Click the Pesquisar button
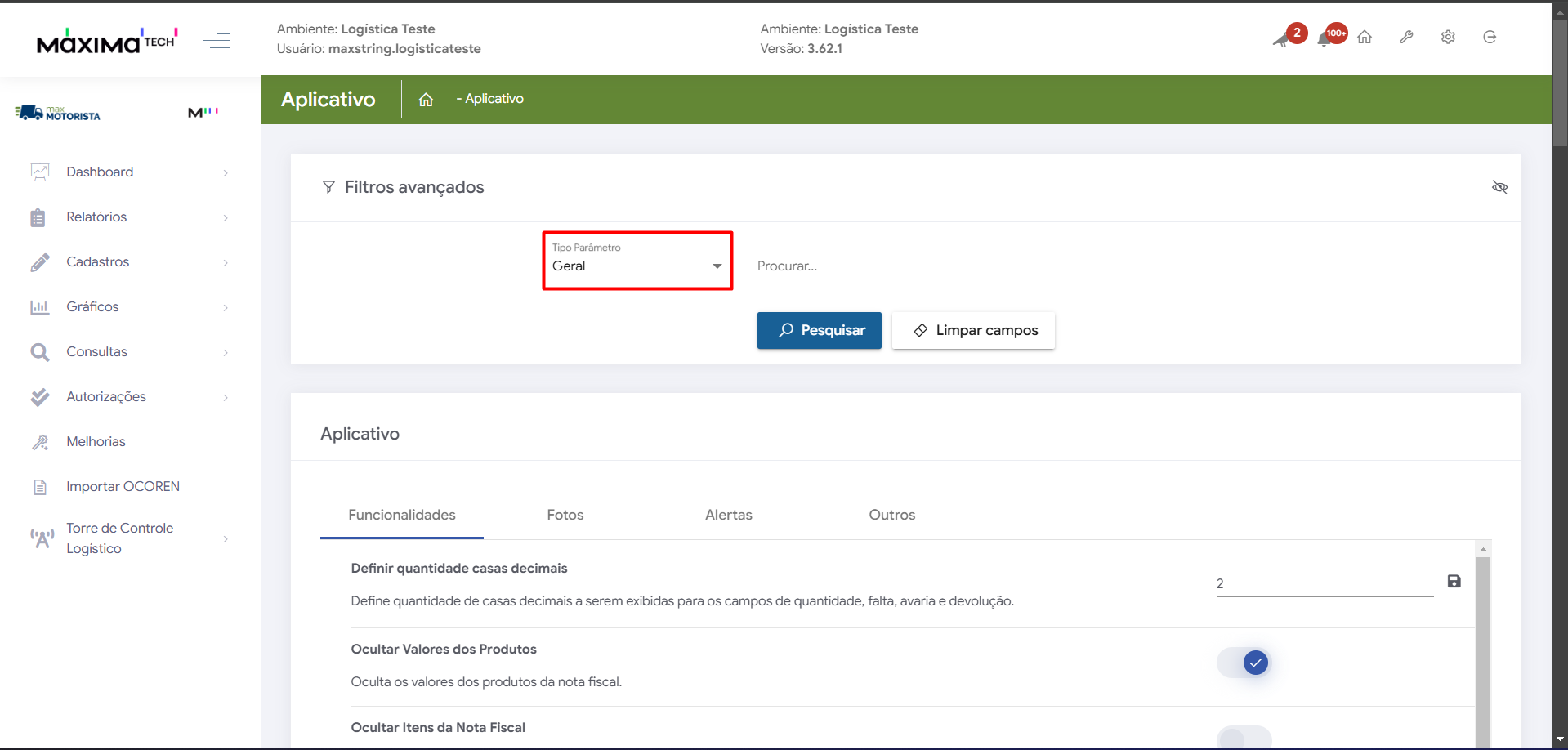Screen dimensions: 1568x750 tap(819, 330)
